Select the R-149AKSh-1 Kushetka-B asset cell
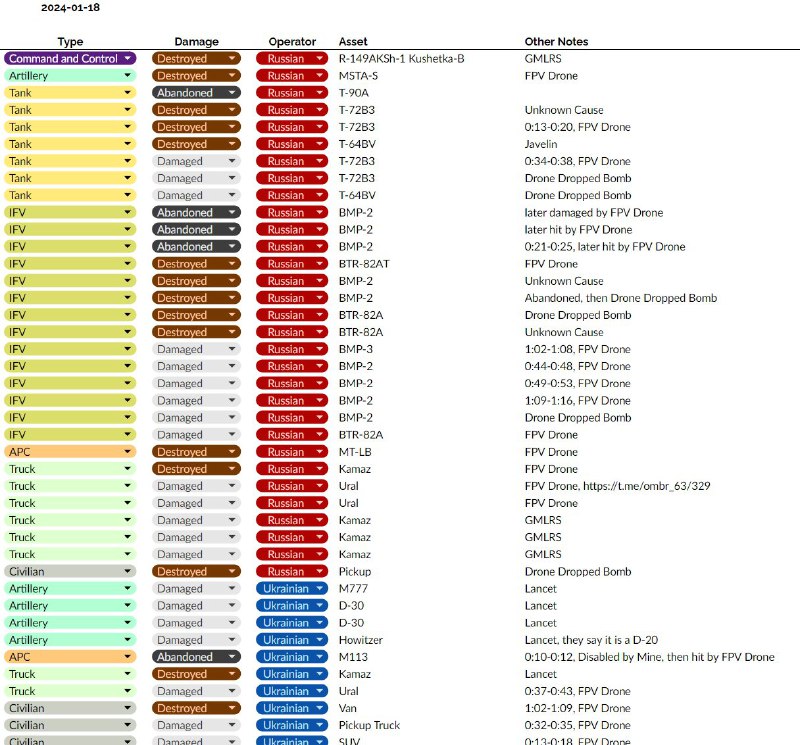Screen dimensions: 800x745 [402, 59]
